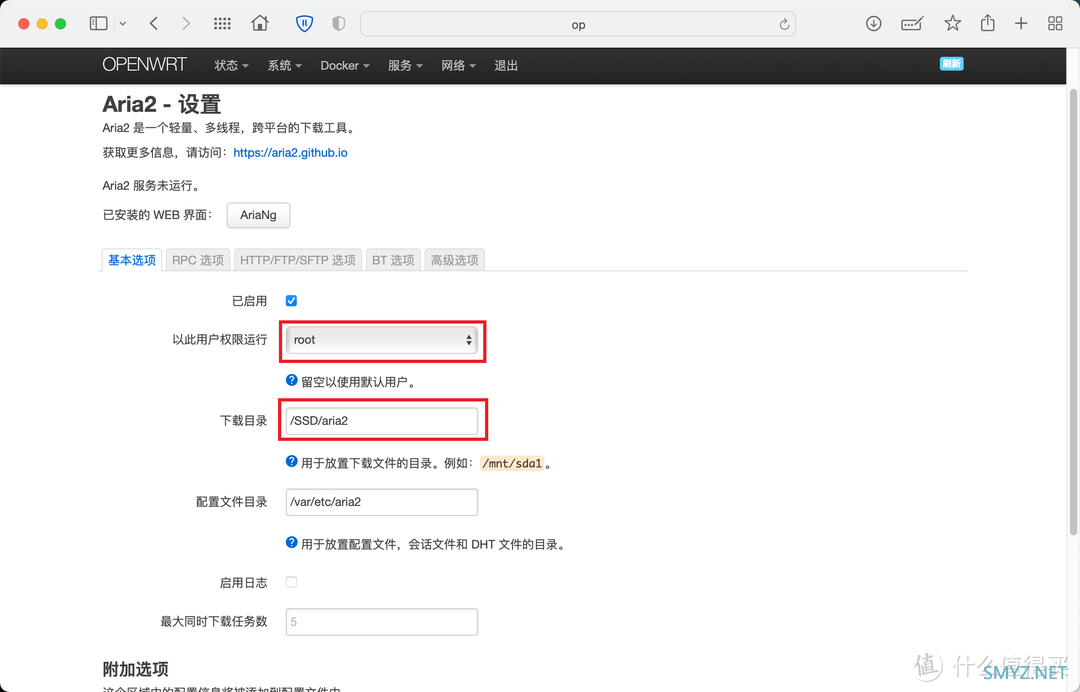Click the 附加选项 section heading
Screen dimensions: 1080x692
tap(136, 669)
